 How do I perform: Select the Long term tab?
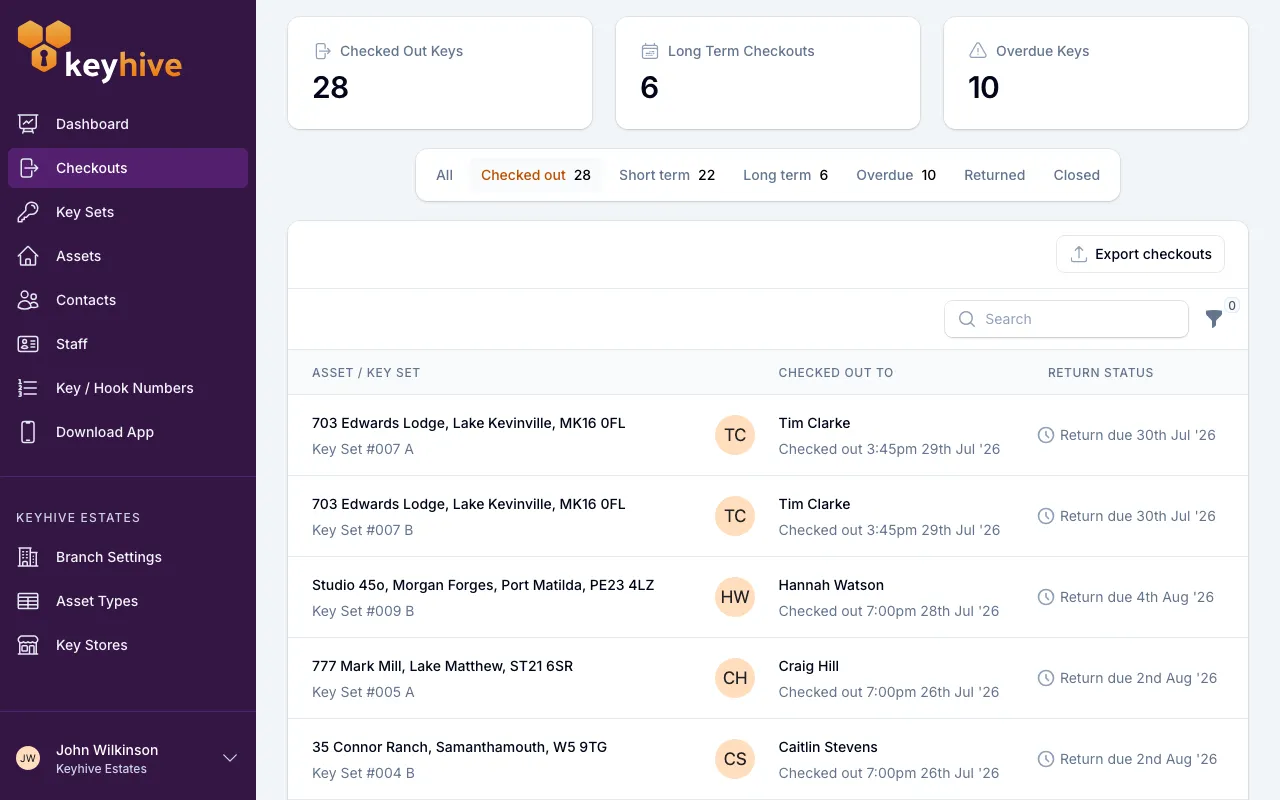[x=785, y=175]
